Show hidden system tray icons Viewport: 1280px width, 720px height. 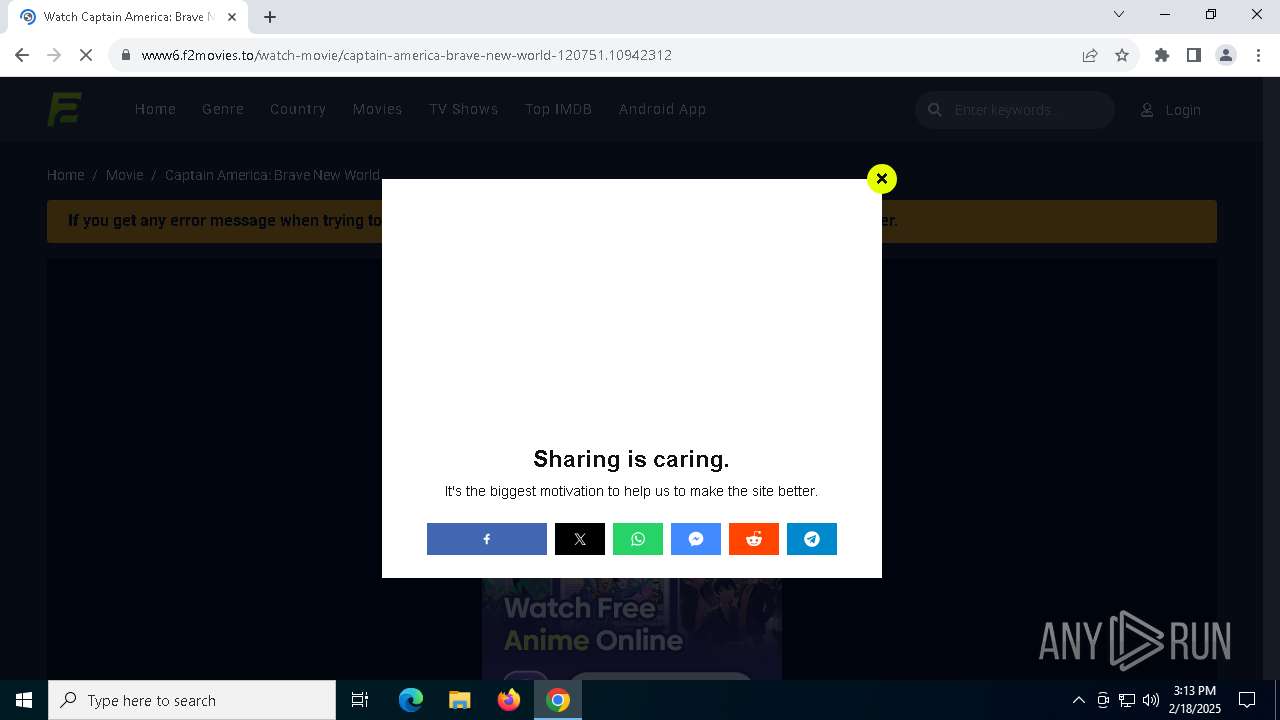(x=1078, y=700)
